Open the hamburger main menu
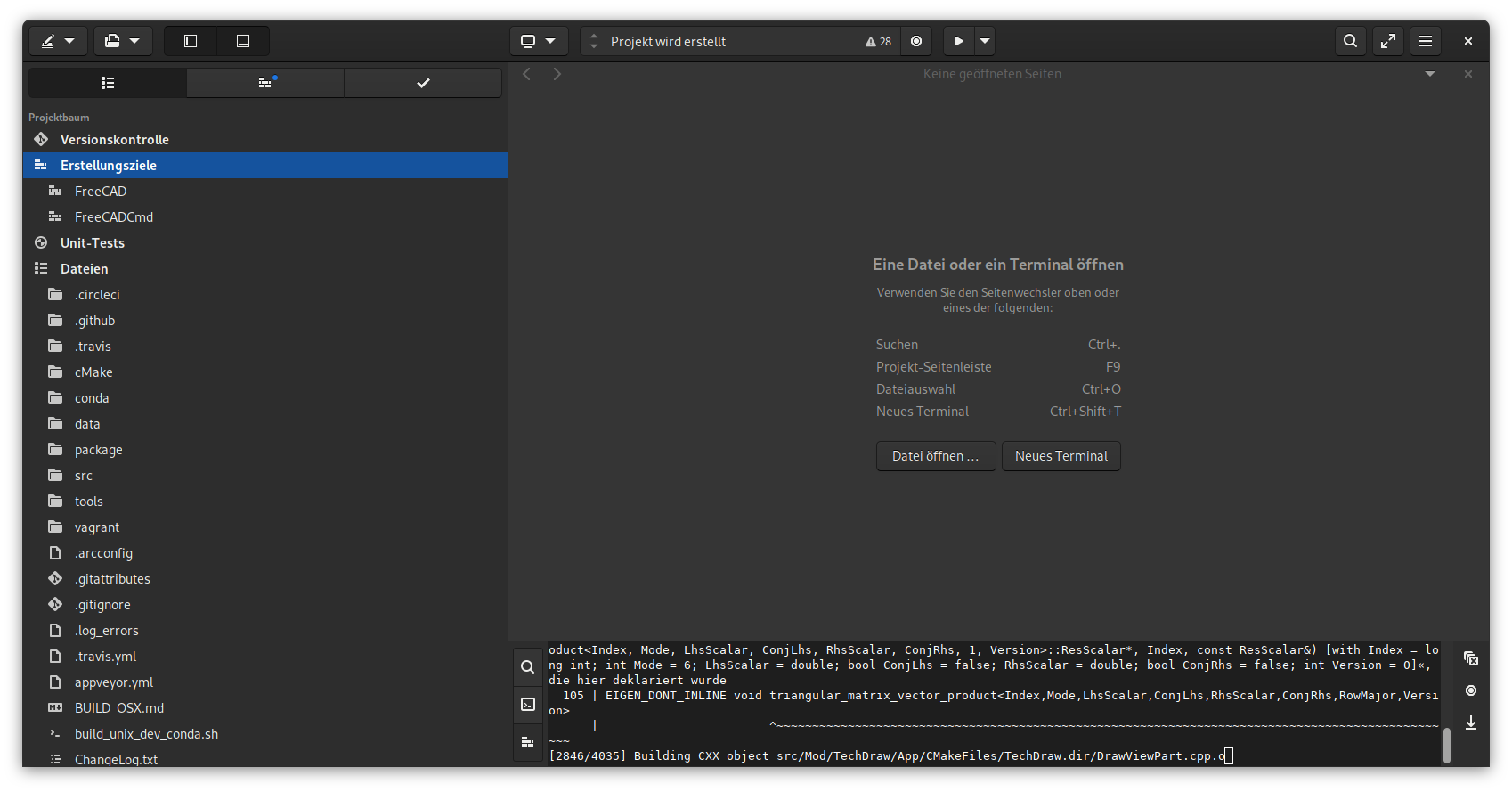Viewport: 1512px width, 792px height. 1426,41
